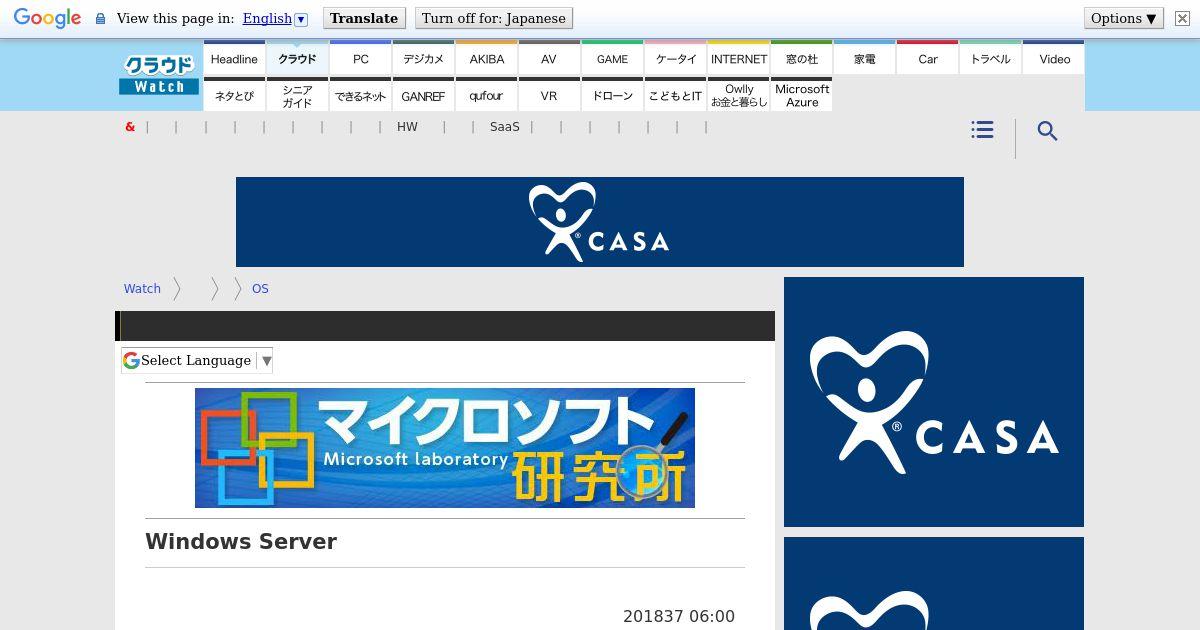Click the OS breadcrumb link
Viewport: 1200px width, 630px height.
point(260,288)
